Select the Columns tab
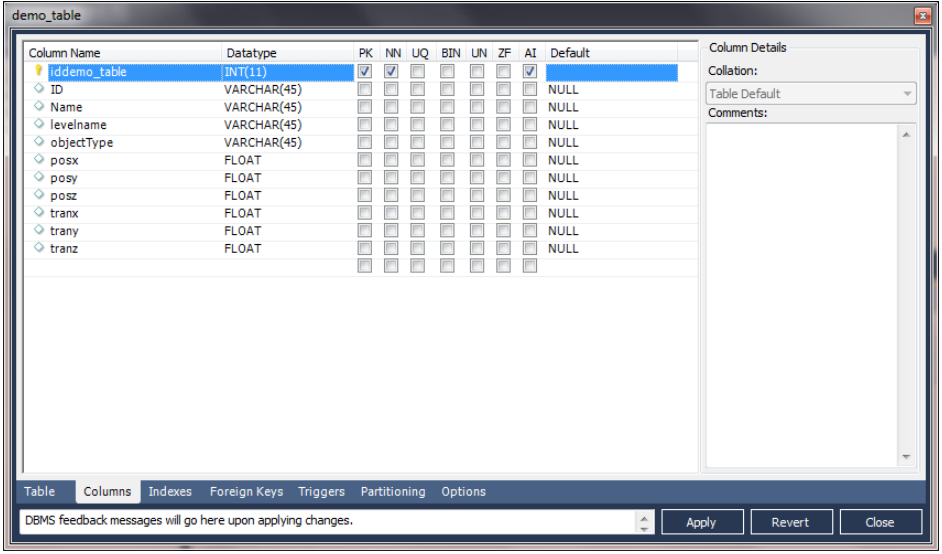The image size is (942, 554). pos(108,492)
